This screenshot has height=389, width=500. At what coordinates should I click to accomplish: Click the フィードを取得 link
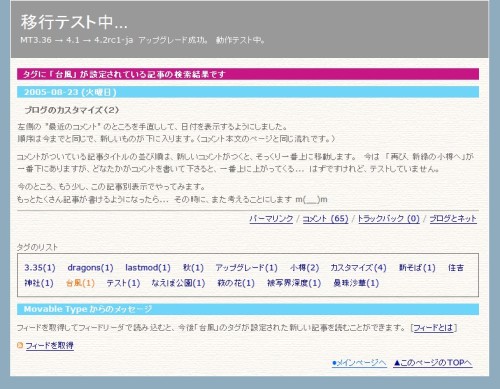click(x=50, y=345)
